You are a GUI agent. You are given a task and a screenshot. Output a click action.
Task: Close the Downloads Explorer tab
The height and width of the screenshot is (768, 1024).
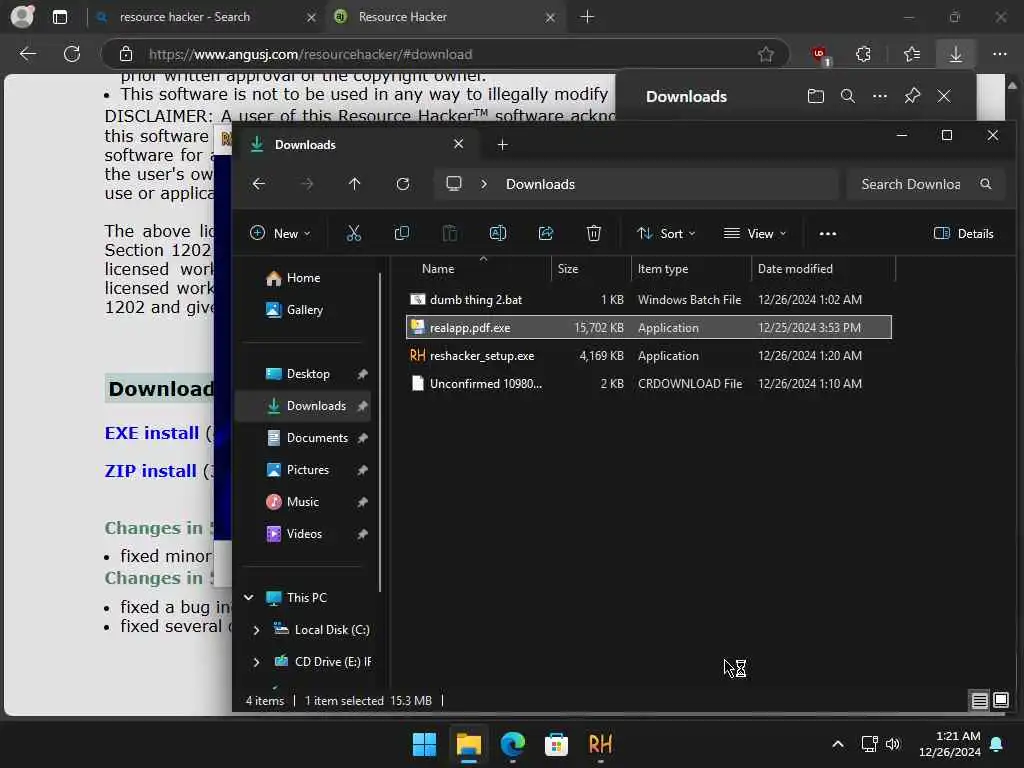point(458,144)
